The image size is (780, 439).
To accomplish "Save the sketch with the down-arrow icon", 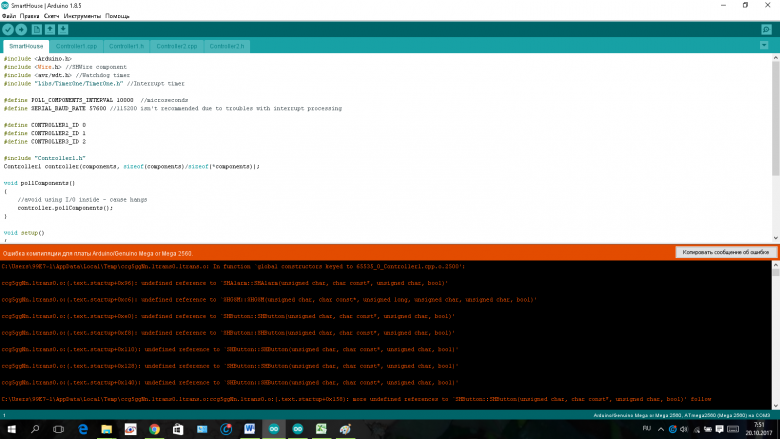I will (x=63, y=29).
